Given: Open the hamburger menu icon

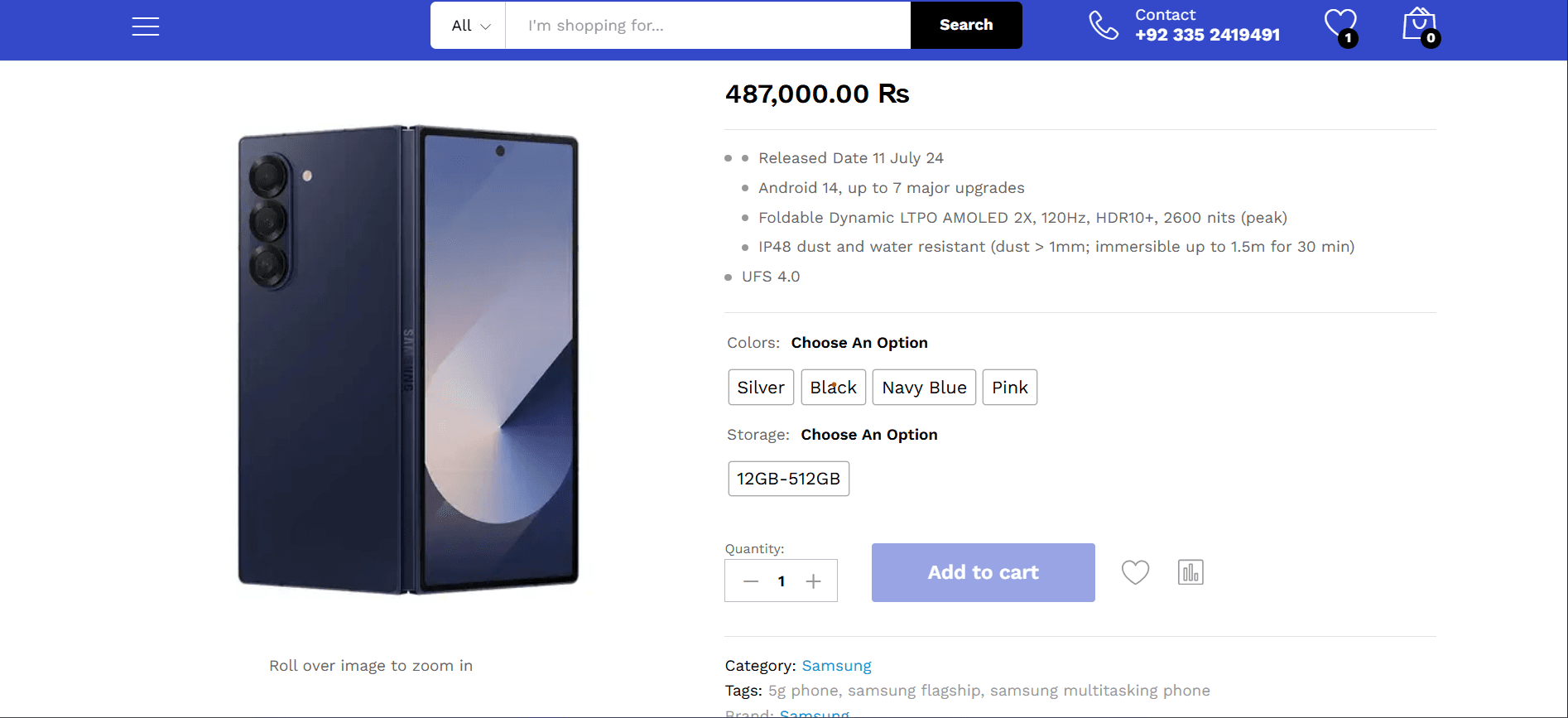Looking at the screenshot, I should 146,27.
